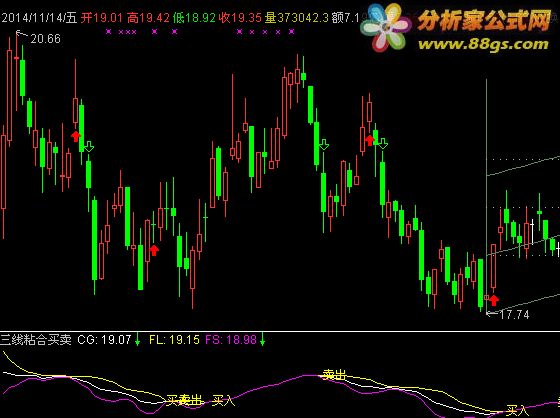Click the leftmost red up arrow on chart
Screen dimensions: 560x418
(x=76, y=136)
